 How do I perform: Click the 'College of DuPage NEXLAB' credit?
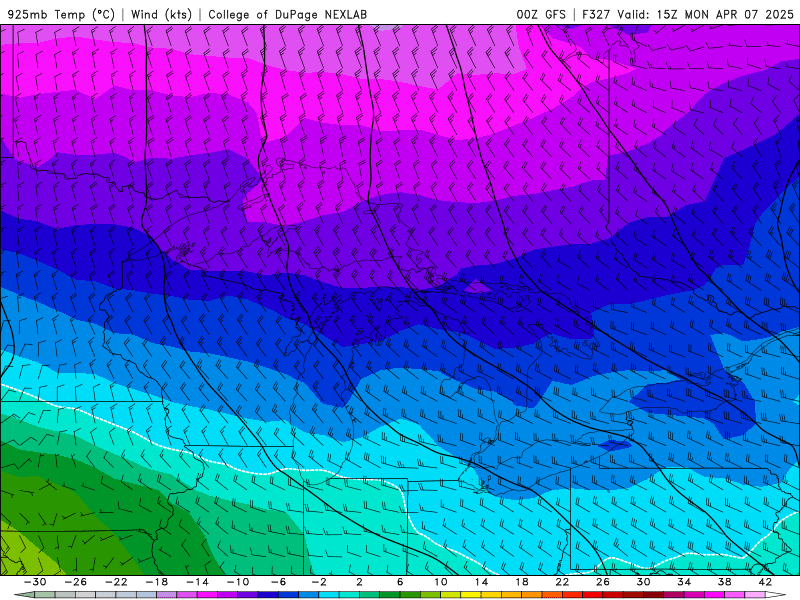point(287,15)
